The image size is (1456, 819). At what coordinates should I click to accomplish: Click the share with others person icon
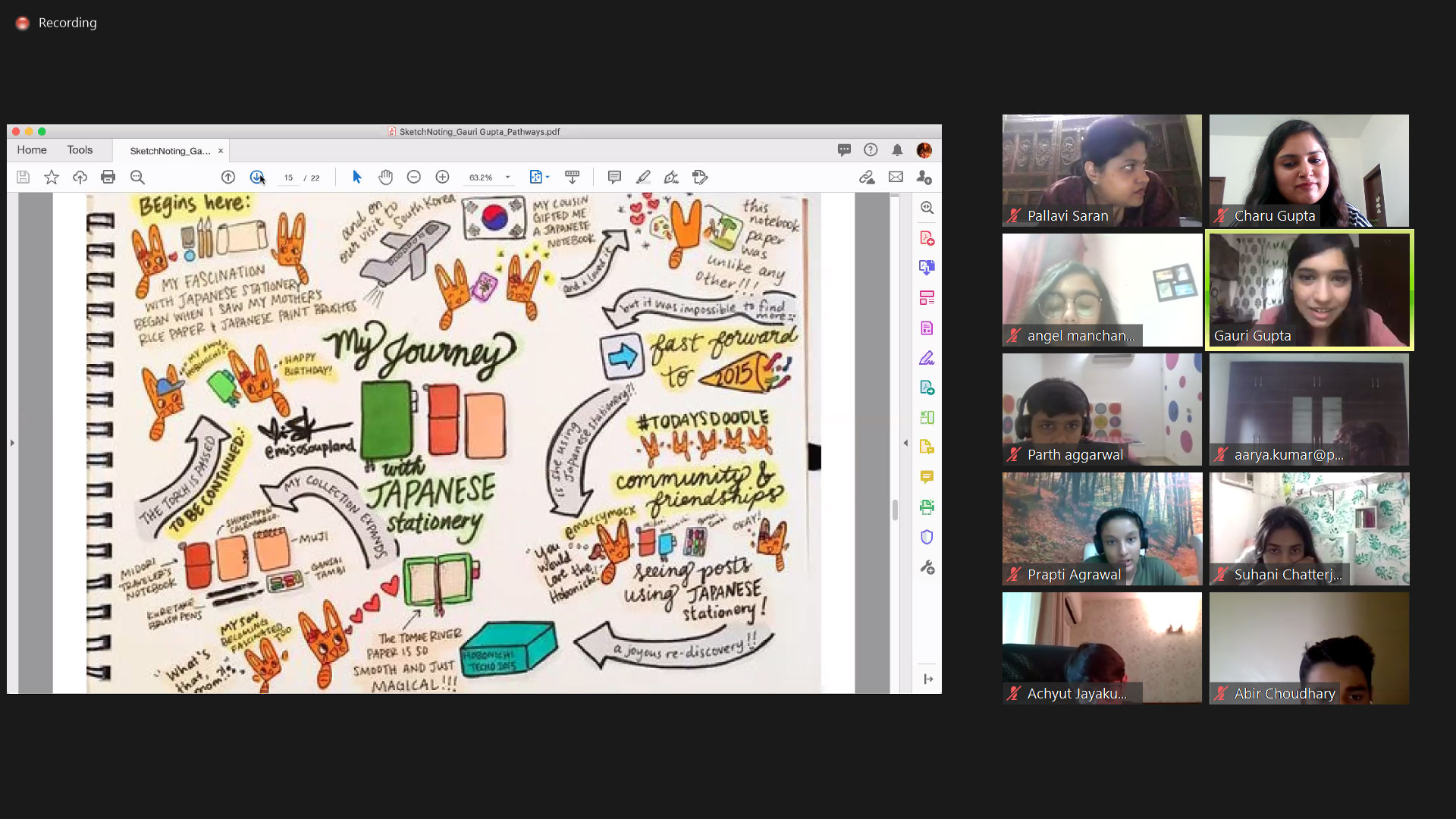click(924, 177)
